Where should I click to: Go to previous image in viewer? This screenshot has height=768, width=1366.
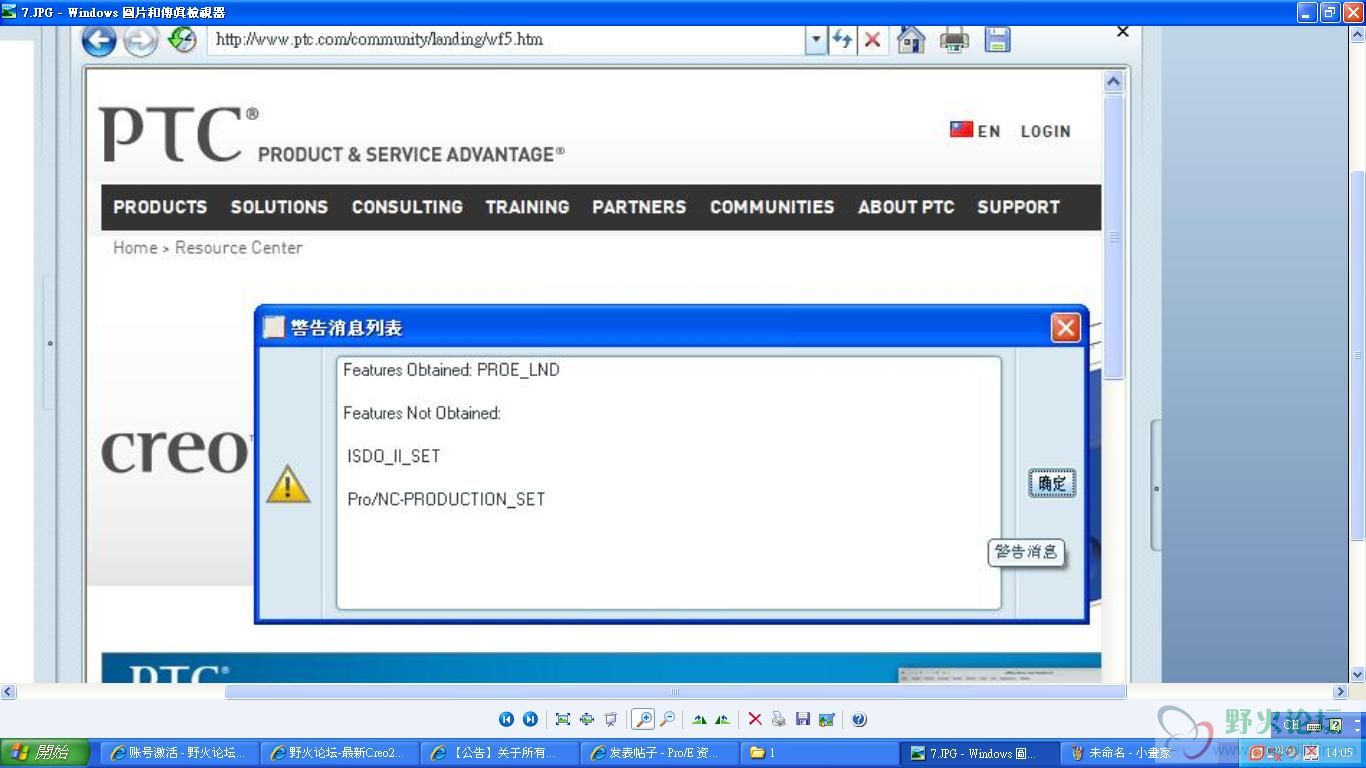pos(506,719)
